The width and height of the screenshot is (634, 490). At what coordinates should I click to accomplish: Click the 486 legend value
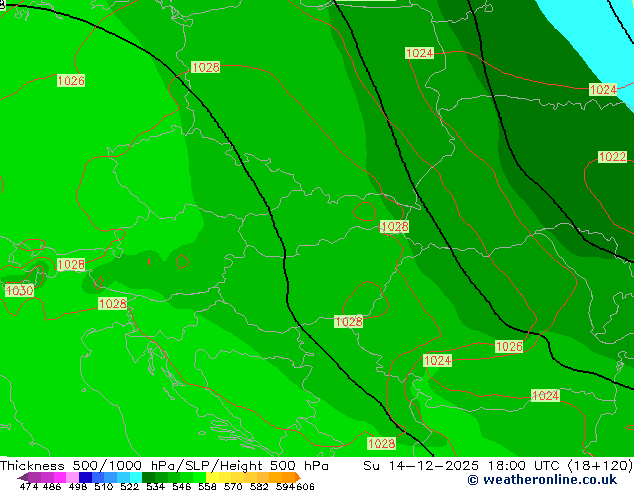click(52, 486)
